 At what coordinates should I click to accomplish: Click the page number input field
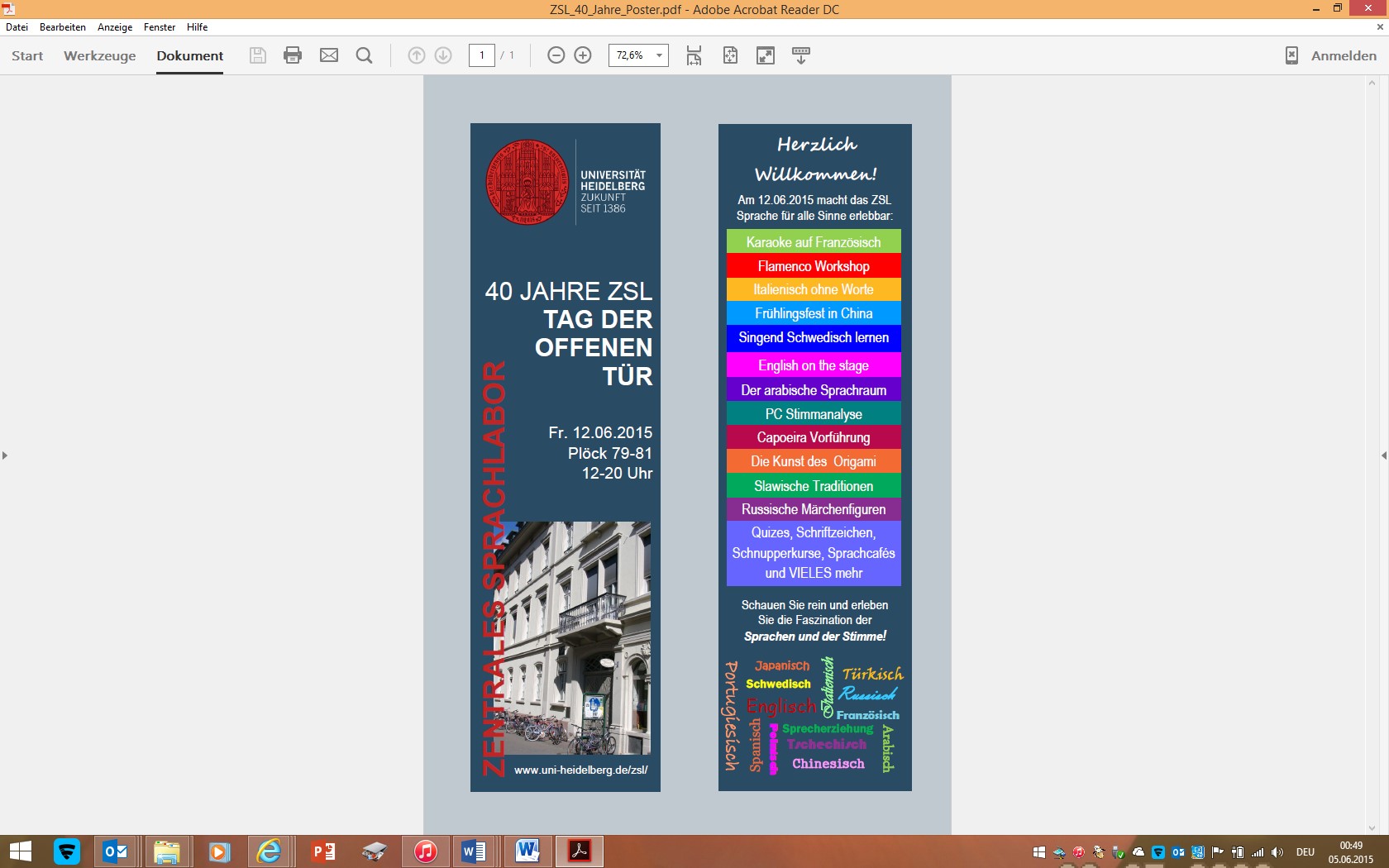coord(482,55)
